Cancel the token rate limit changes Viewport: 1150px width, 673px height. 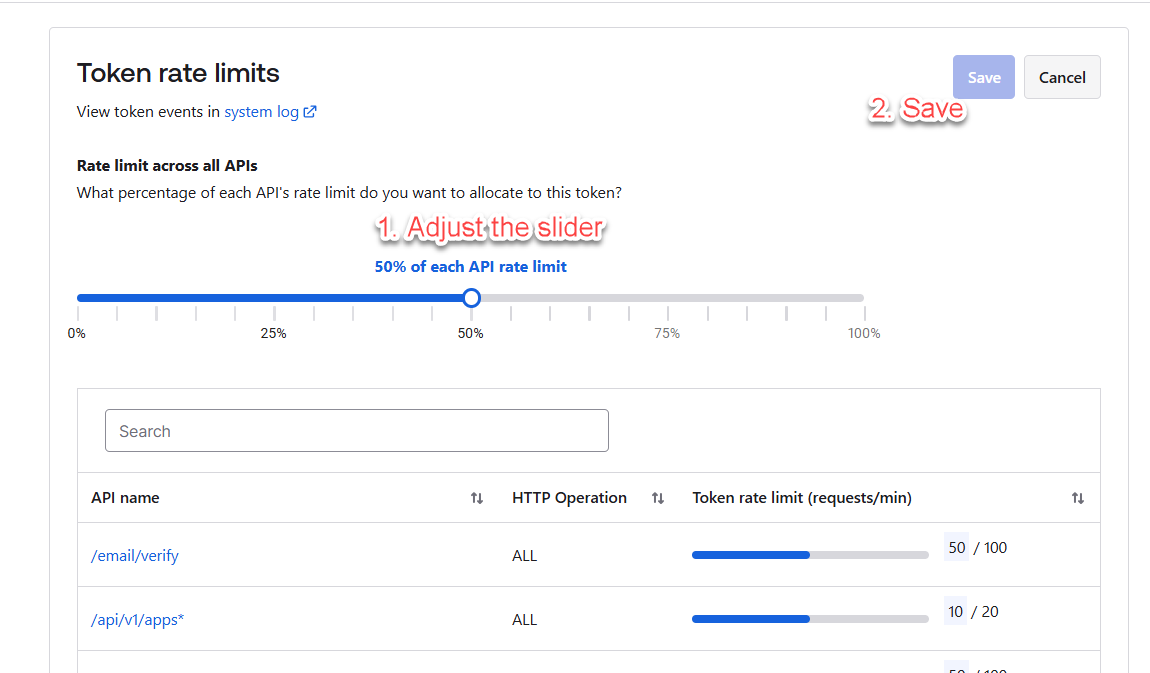click(1061, 77)
